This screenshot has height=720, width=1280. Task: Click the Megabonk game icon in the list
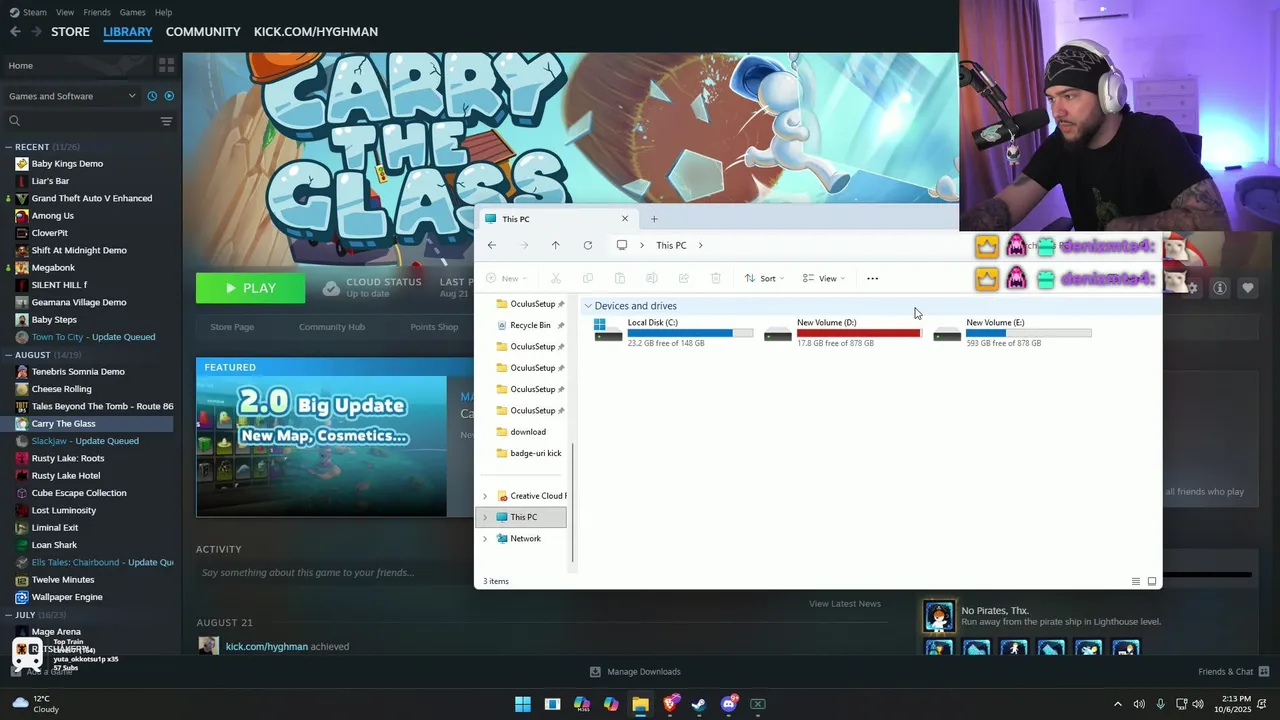click(22, 268)
